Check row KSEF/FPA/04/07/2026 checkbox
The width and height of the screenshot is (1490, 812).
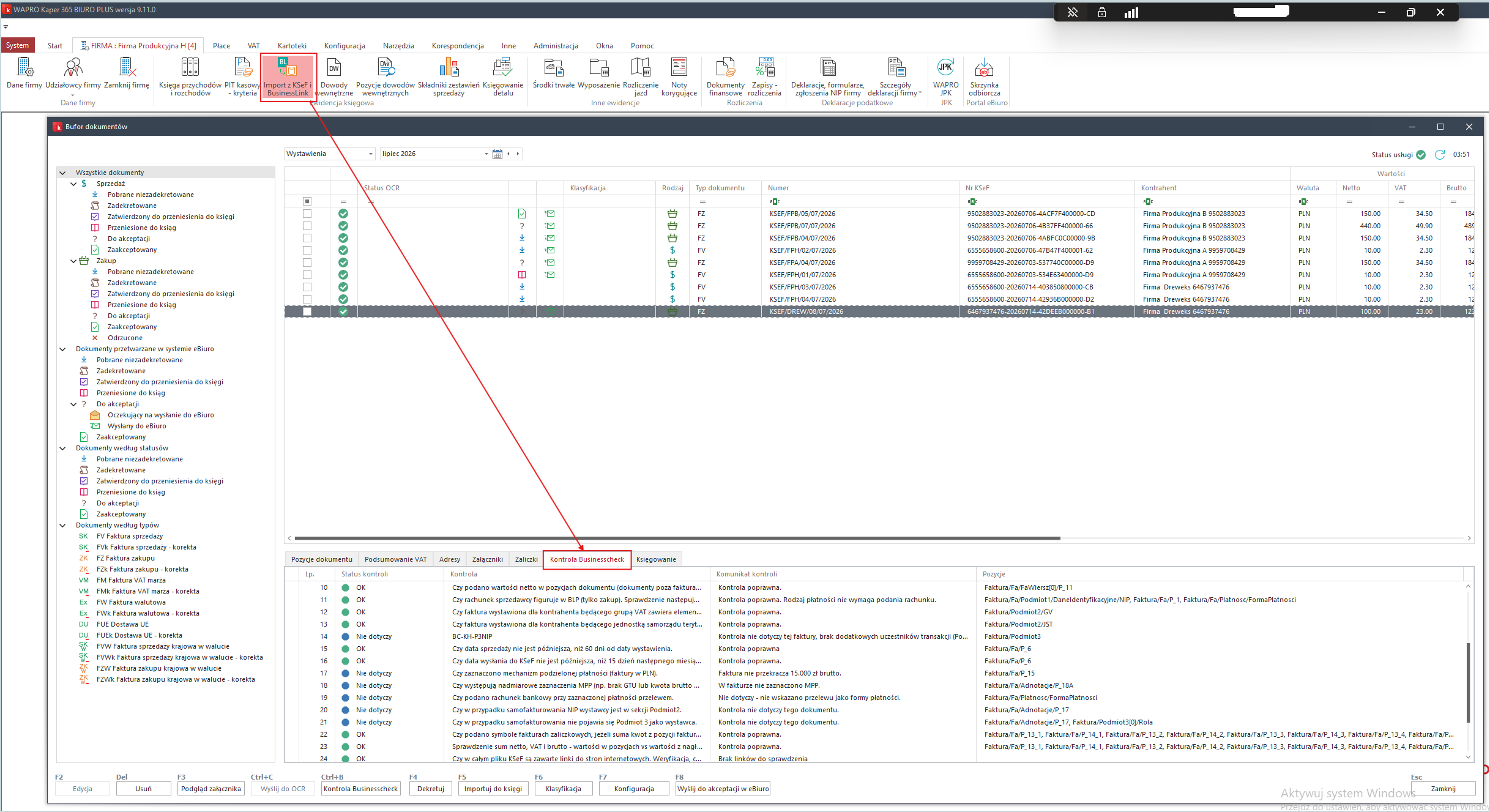pyautogui.click(x=307, y=263)
